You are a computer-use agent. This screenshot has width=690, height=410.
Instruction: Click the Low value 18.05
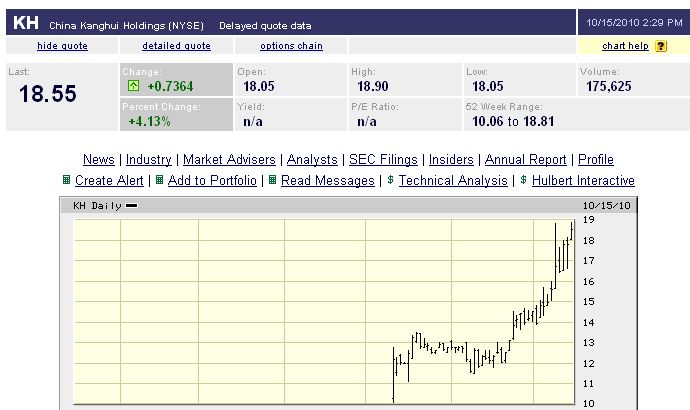(x=488, y=86)
